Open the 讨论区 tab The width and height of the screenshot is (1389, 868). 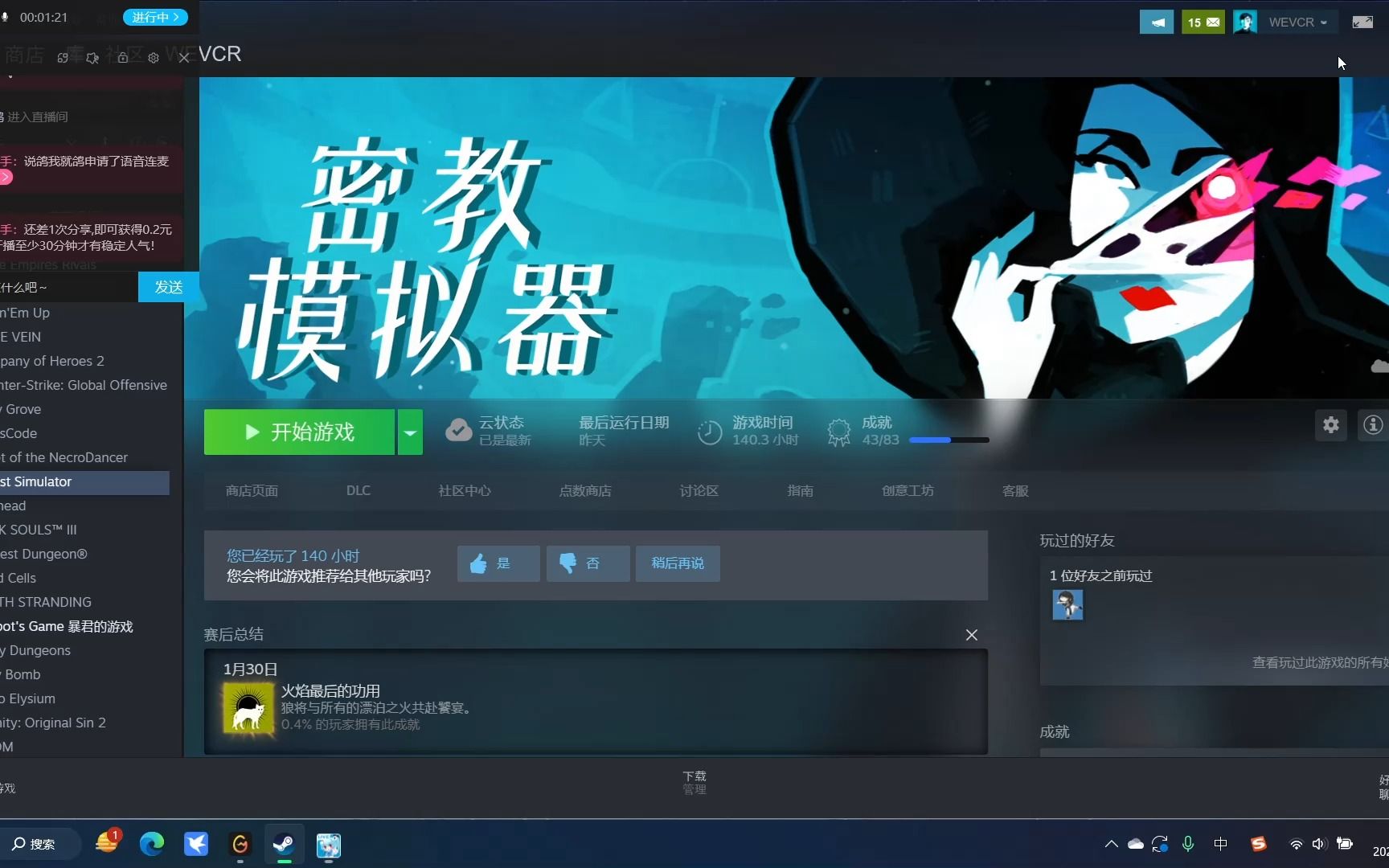coord(699,490)
